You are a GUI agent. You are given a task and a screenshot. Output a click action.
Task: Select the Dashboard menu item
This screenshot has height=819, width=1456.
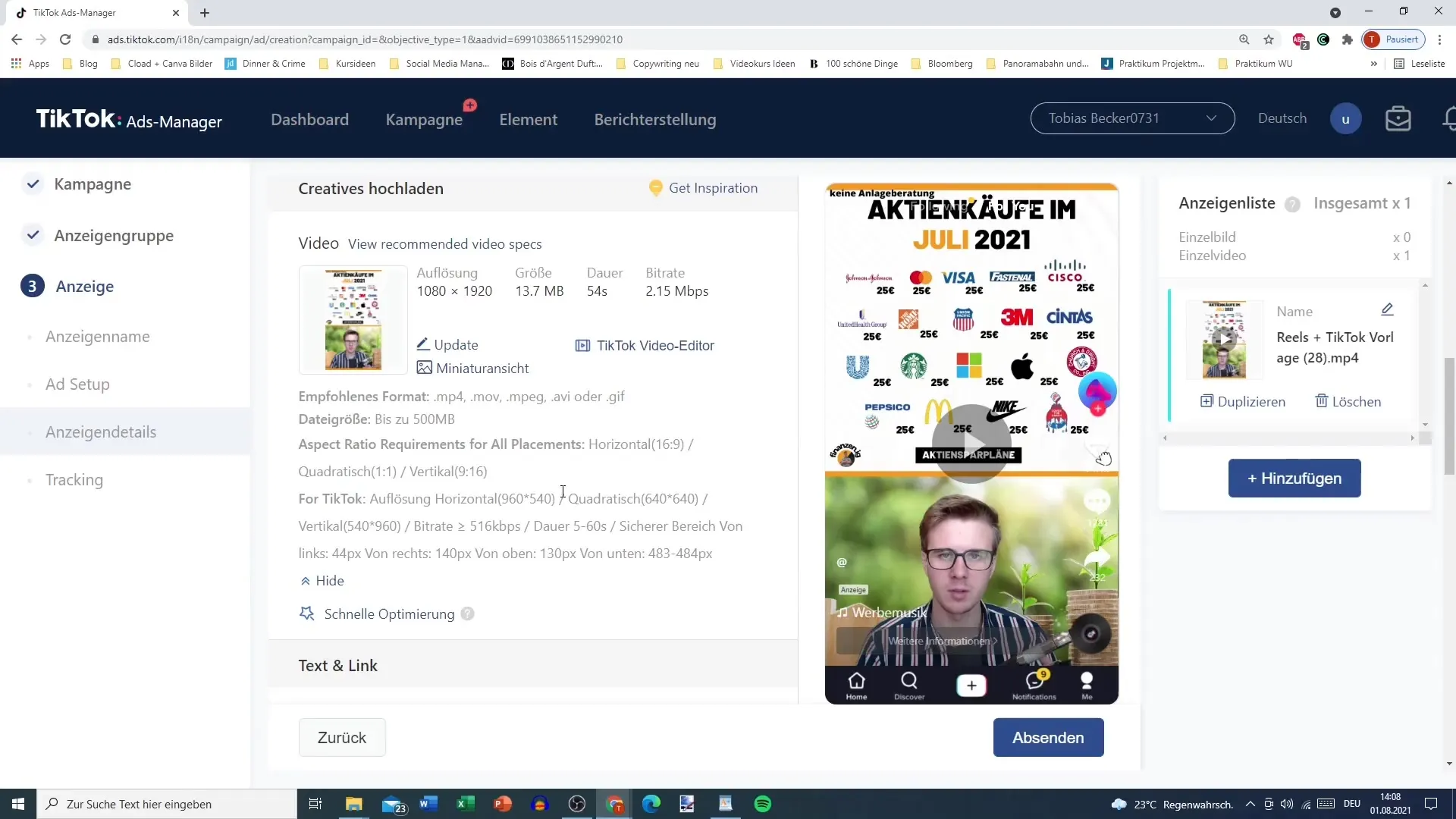pos(310,119)
